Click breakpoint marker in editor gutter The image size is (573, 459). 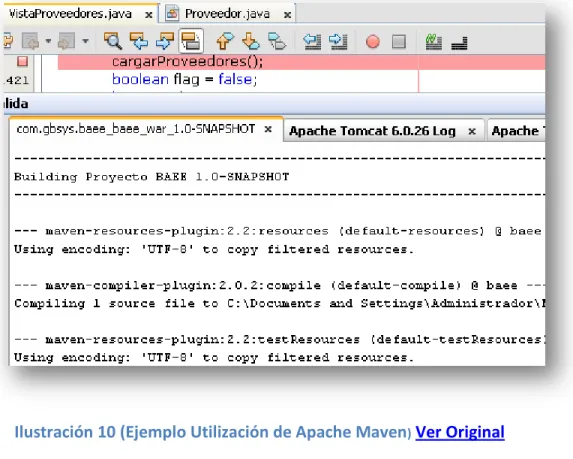pyautogui.click(x=23, y=61)
